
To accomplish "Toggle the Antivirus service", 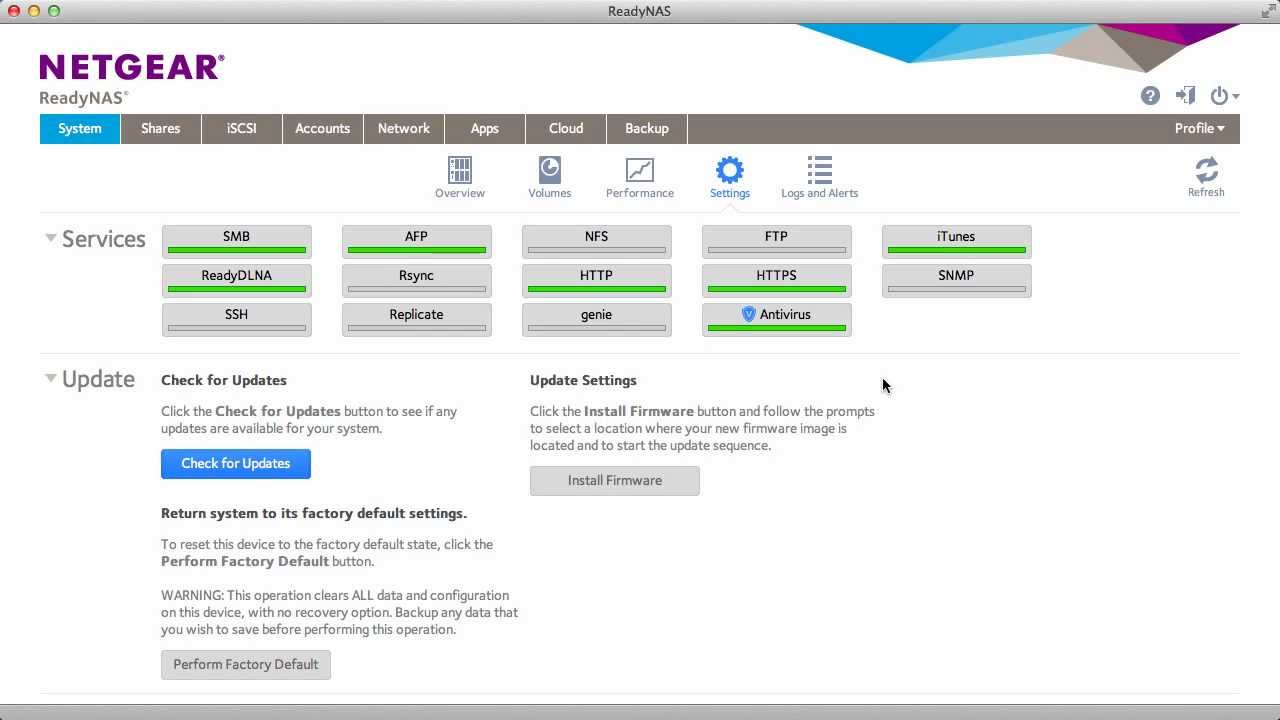I will click(x=777, y=319).
